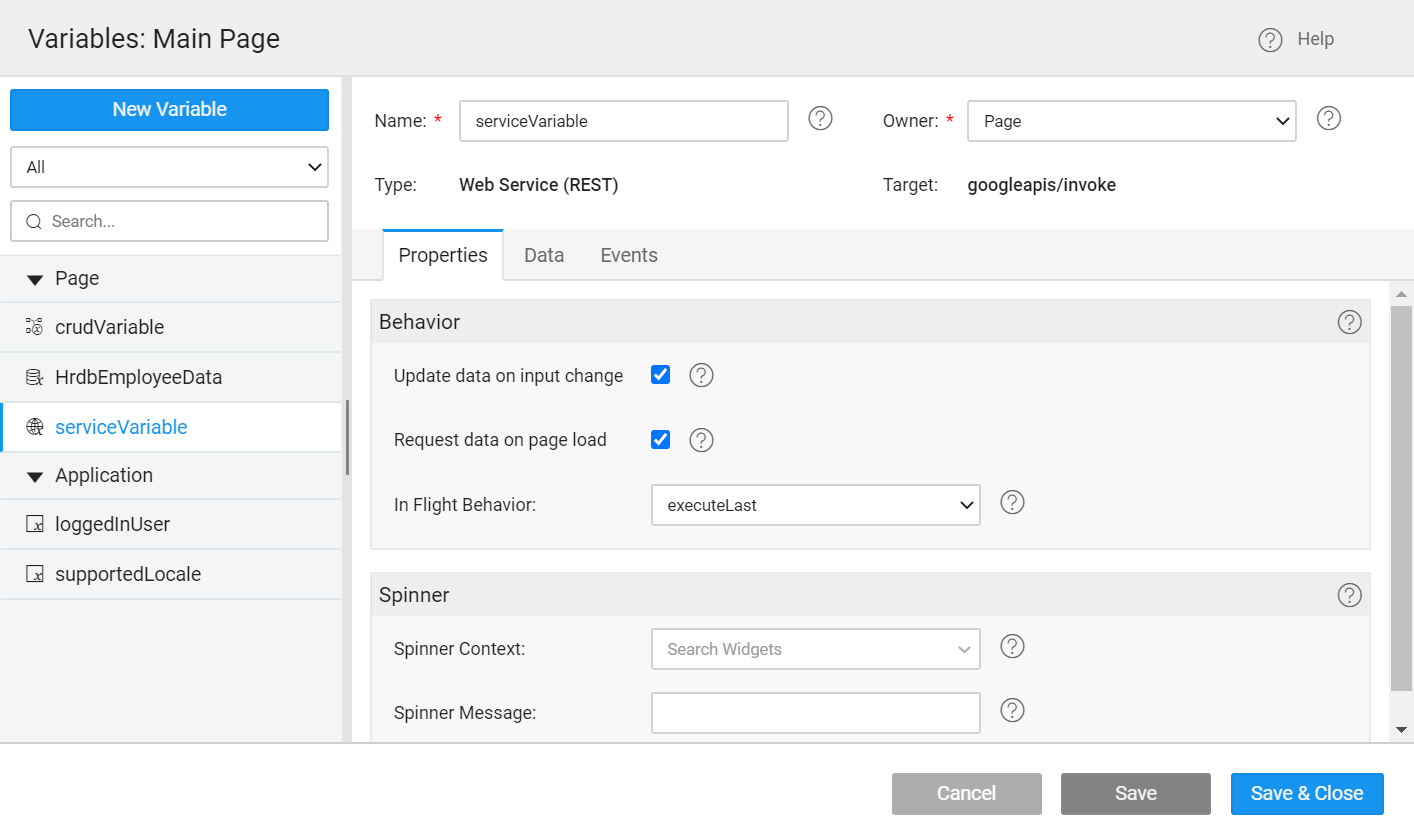
Task: Show help for Update data on input change
Action: tap(701, 376)
